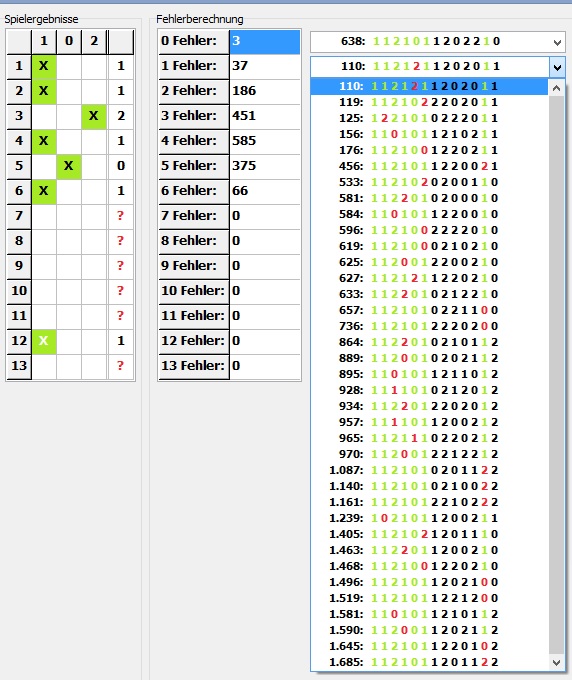The image size is (572, 680).
Task: Expand the 638 combo box dropdown arrow
Action: (557, 42)
